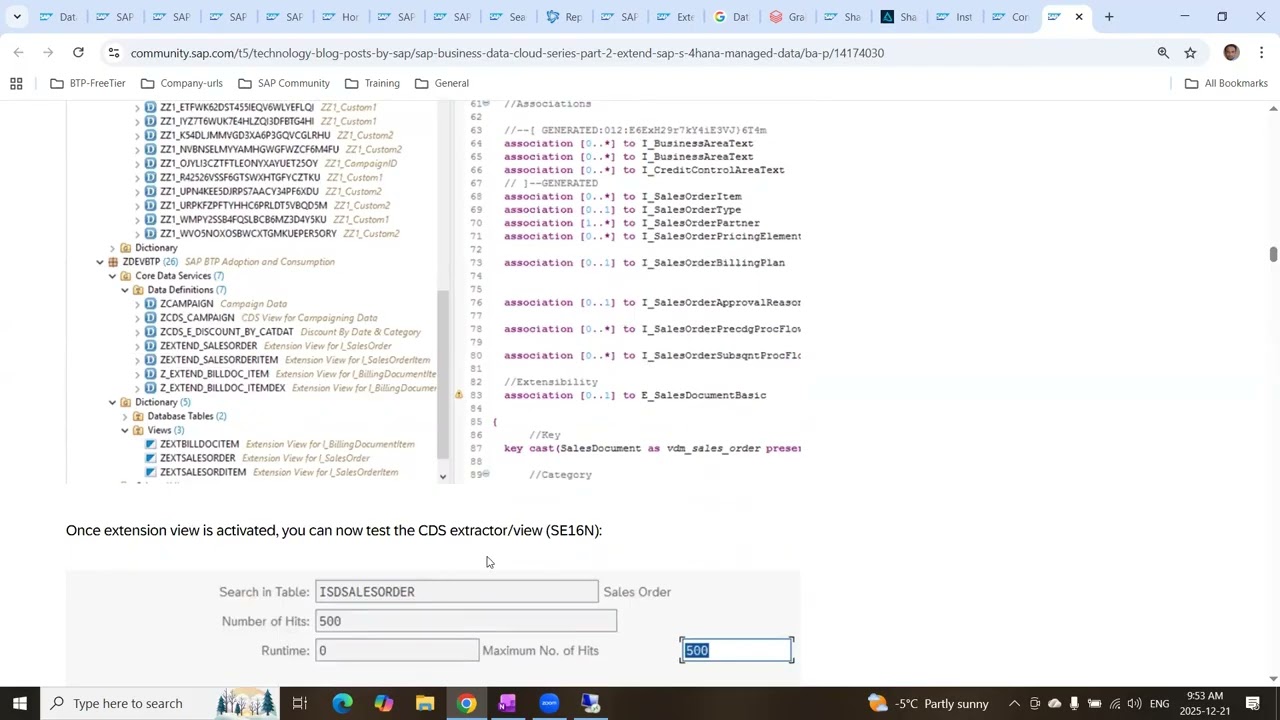Open the BTP-FreeTier bookmark folder
This screenshot has height=720, width=1280.
click(88, 83)
